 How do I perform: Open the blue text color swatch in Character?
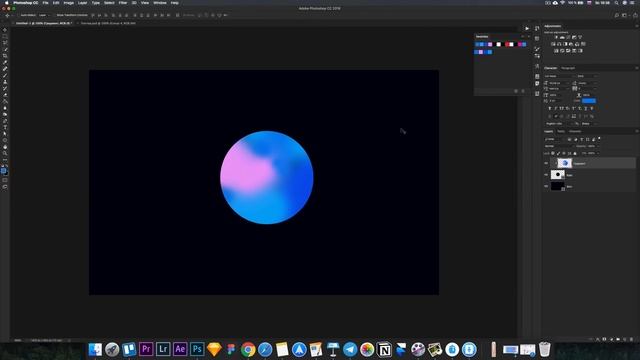pos(589,100)
